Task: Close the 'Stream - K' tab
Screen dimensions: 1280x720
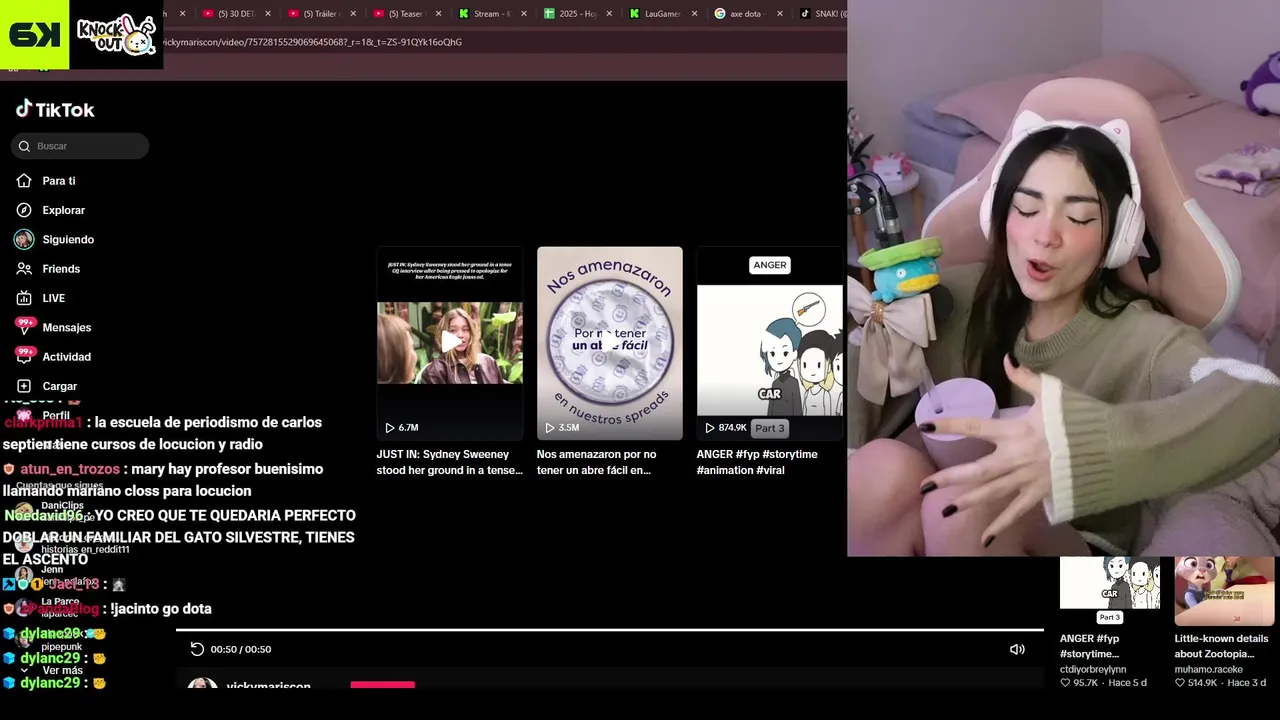Action: pos(524,14)
